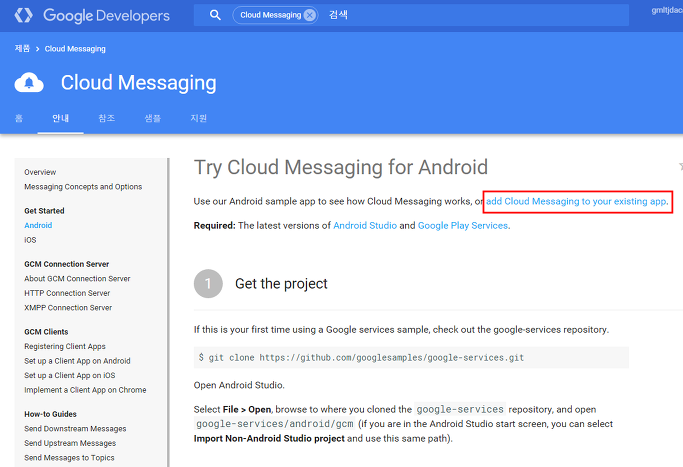The image size is (683, 467).
Task: Open HTTP Connection Server page
Action: tap(67, 293)
